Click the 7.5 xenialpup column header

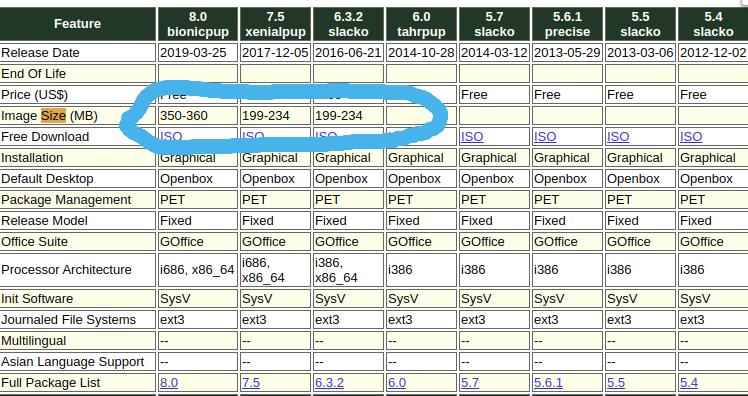(275, 24)
